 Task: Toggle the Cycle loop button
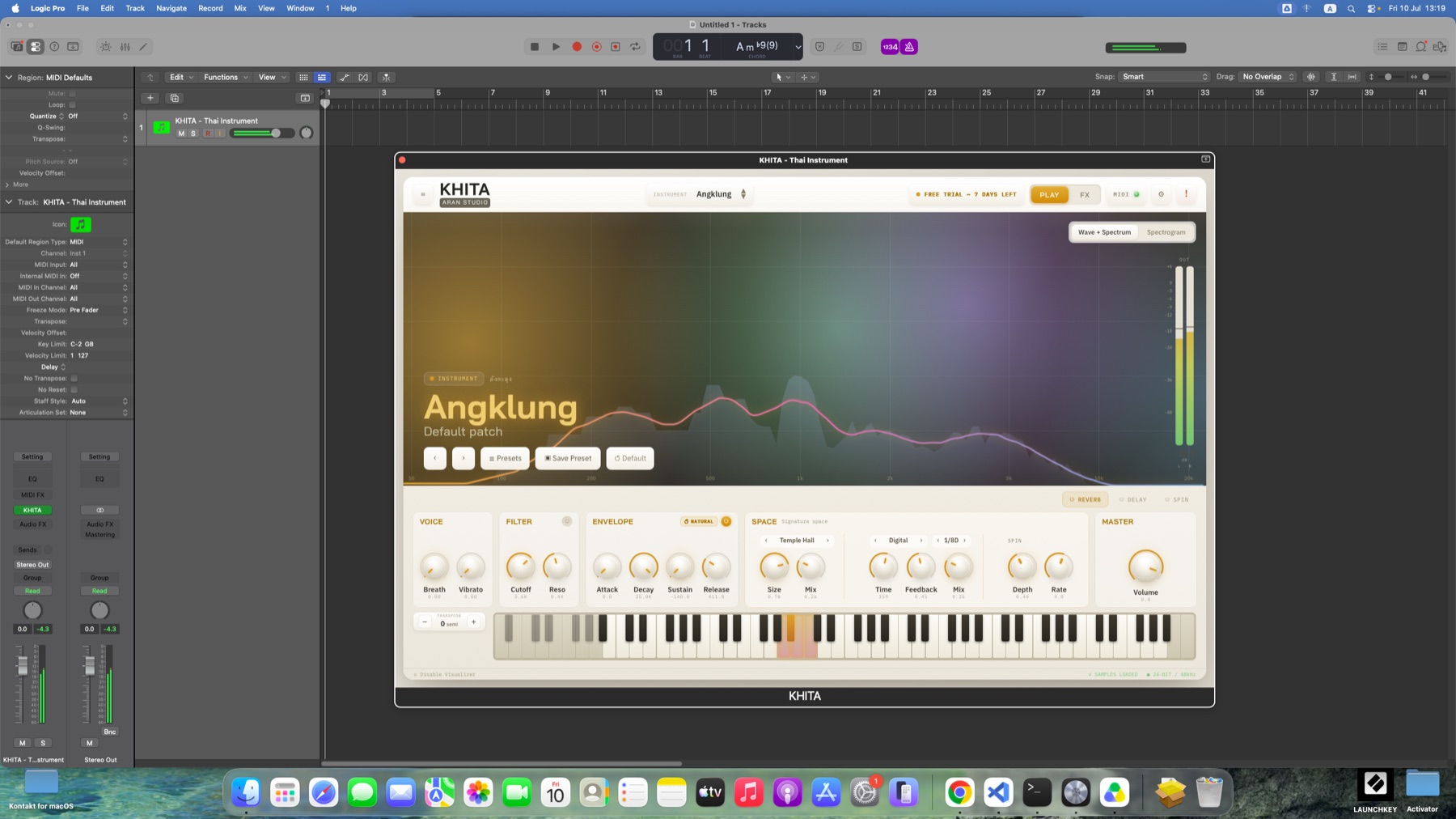pyautogui.click(x=635, y=47)
